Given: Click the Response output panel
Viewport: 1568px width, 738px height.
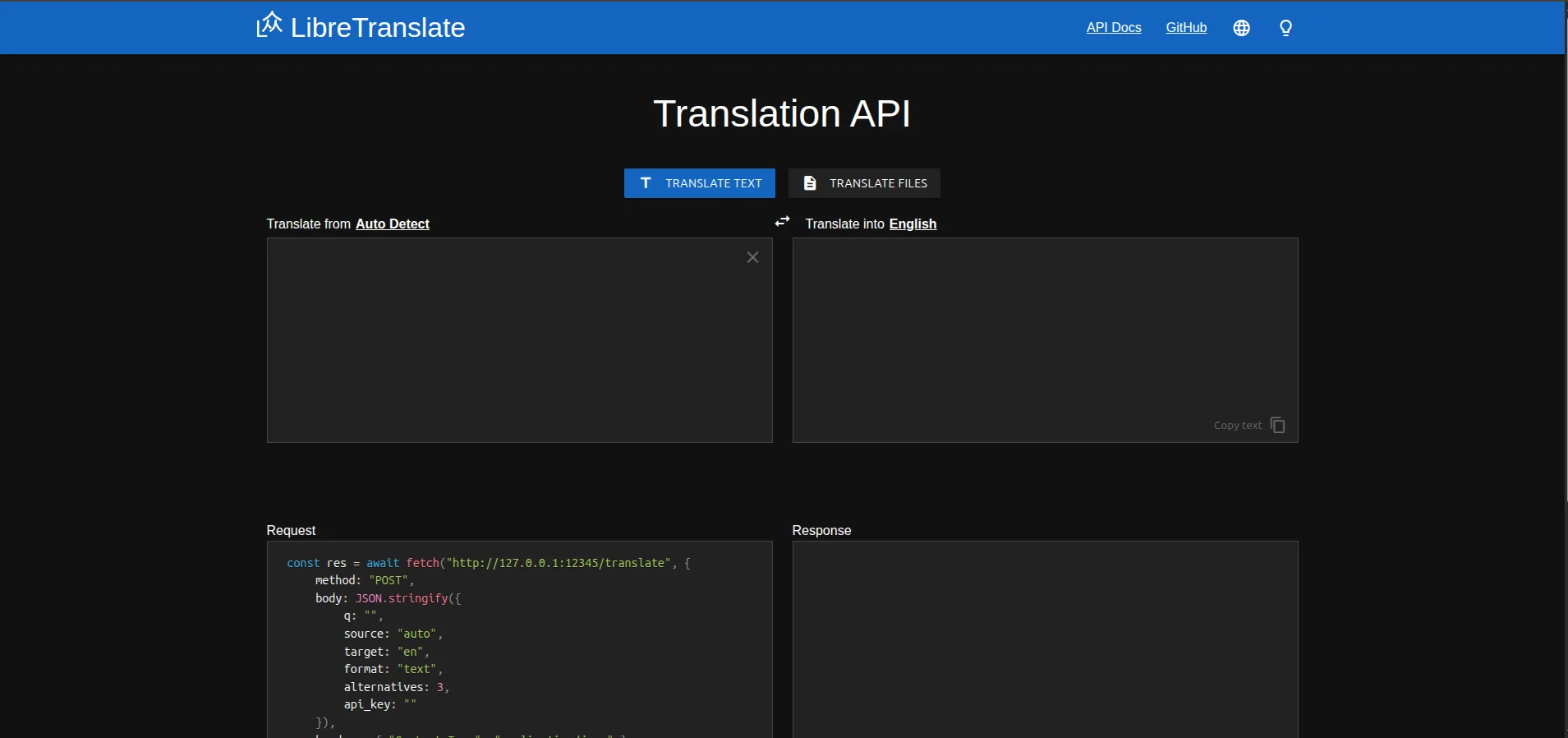Looking at the screenshot, I should tap(1045, 639).
